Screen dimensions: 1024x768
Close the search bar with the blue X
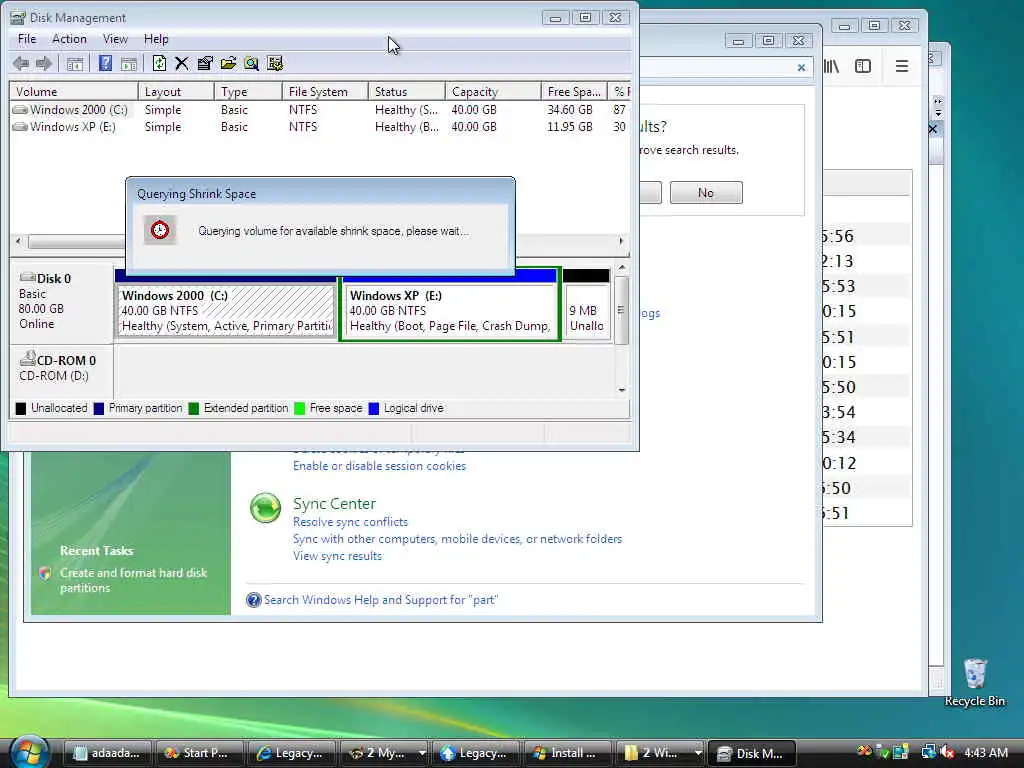click(x=801, y=67)
